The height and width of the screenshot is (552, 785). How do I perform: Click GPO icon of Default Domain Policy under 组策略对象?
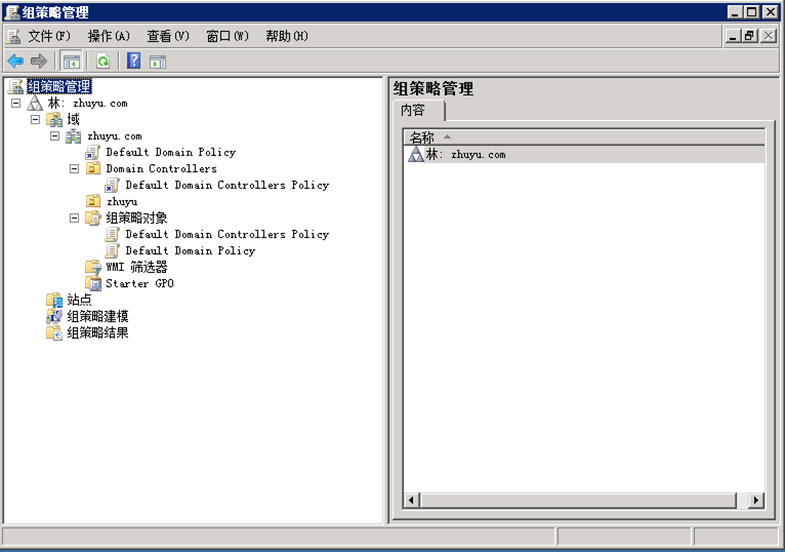click(x=113, y=250)
